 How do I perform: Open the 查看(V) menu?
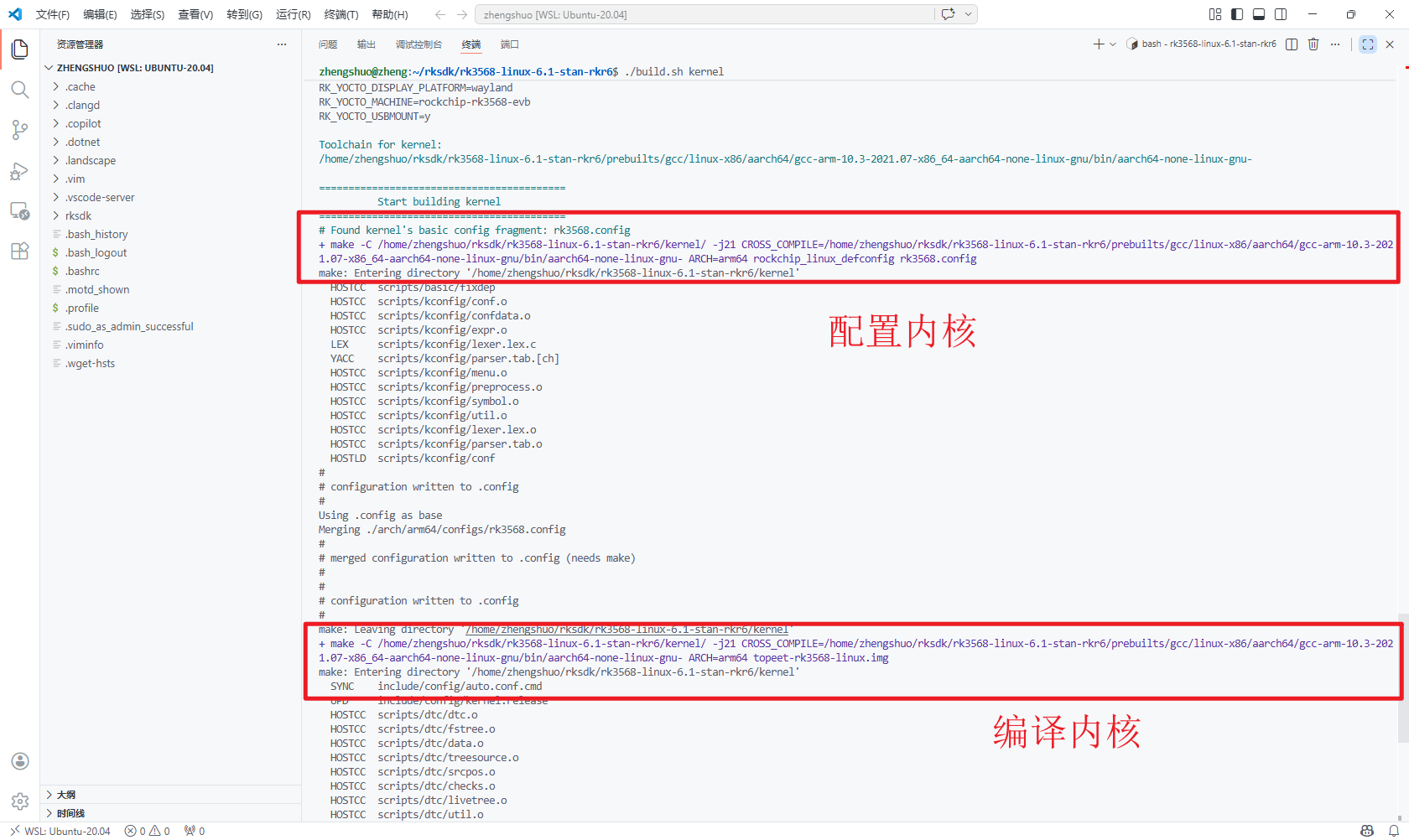tap(195, 14)
